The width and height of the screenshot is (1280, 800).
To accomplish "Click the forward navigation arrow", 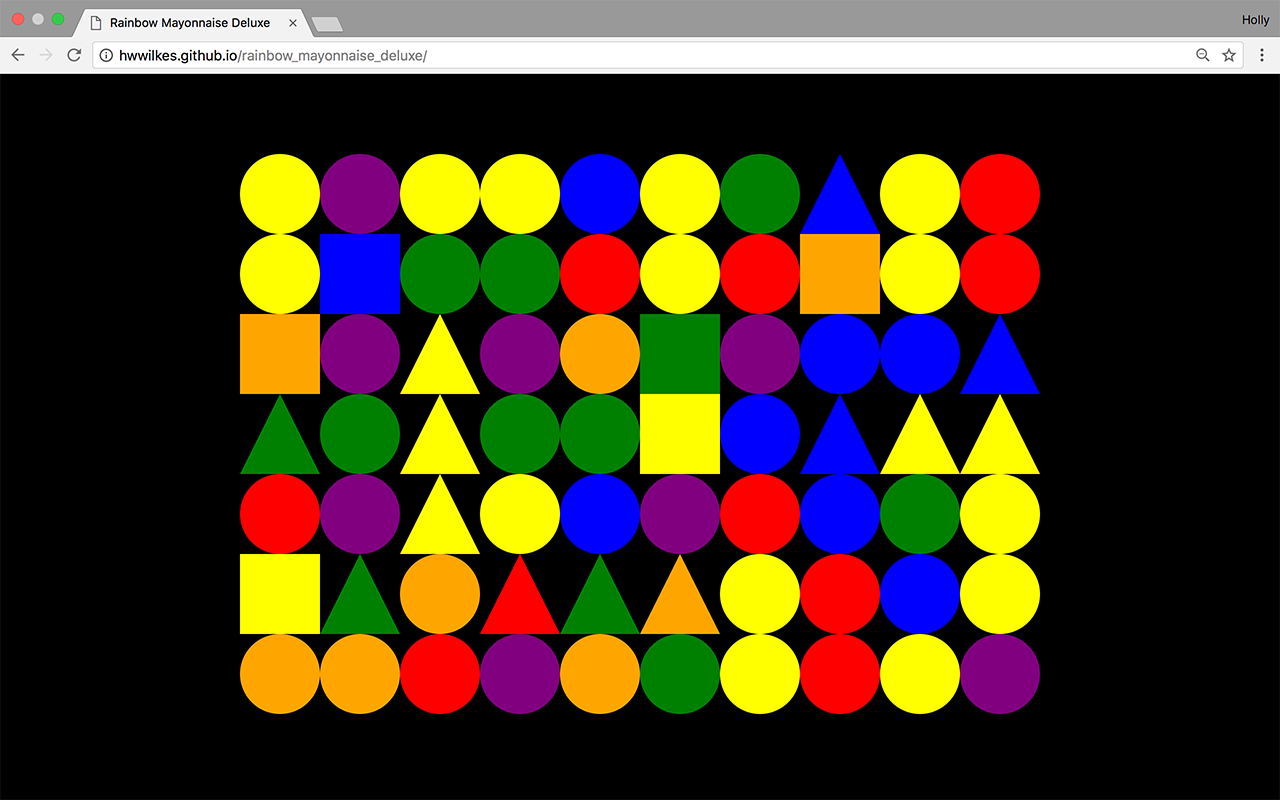I will pos(46,55).
